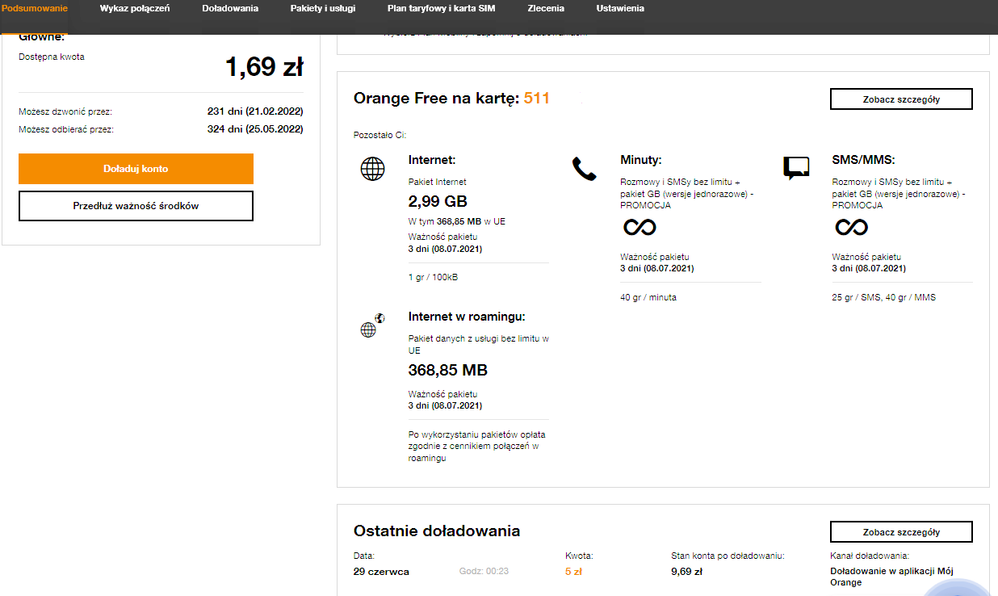Click the infinity symbol under Minuty
Image resolution: width=998 pixels, height=596 pixels.
pos(639,228)
